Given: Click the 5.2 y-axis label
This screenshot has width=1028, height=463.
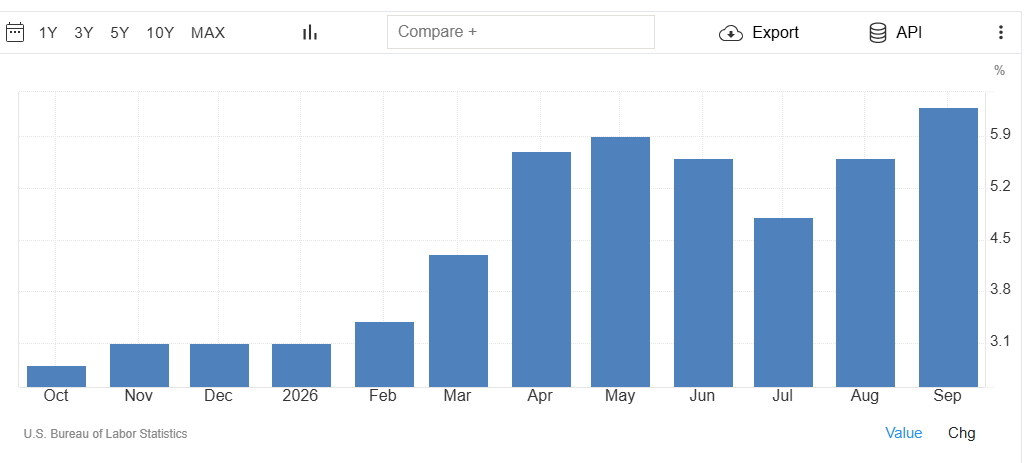Looking at the screenshot, I should point(1000,186).
